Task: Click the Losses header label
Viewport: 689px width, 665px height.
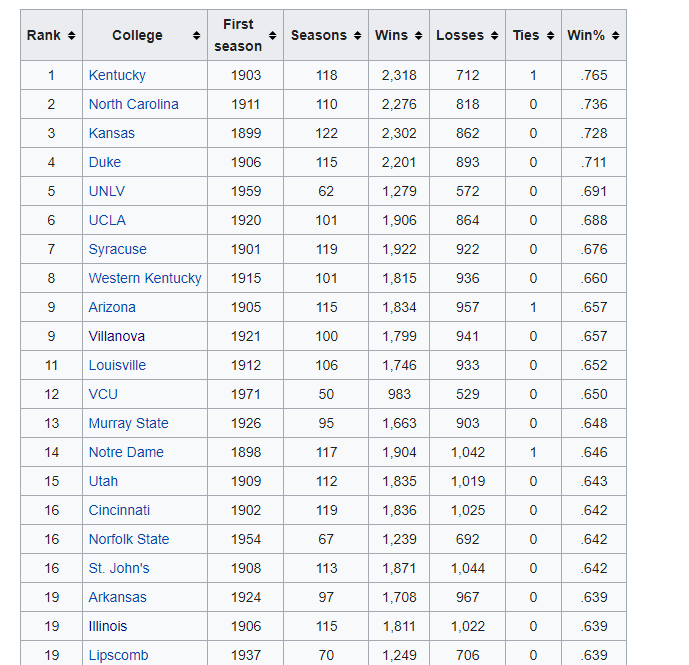Action: [460, 36]
